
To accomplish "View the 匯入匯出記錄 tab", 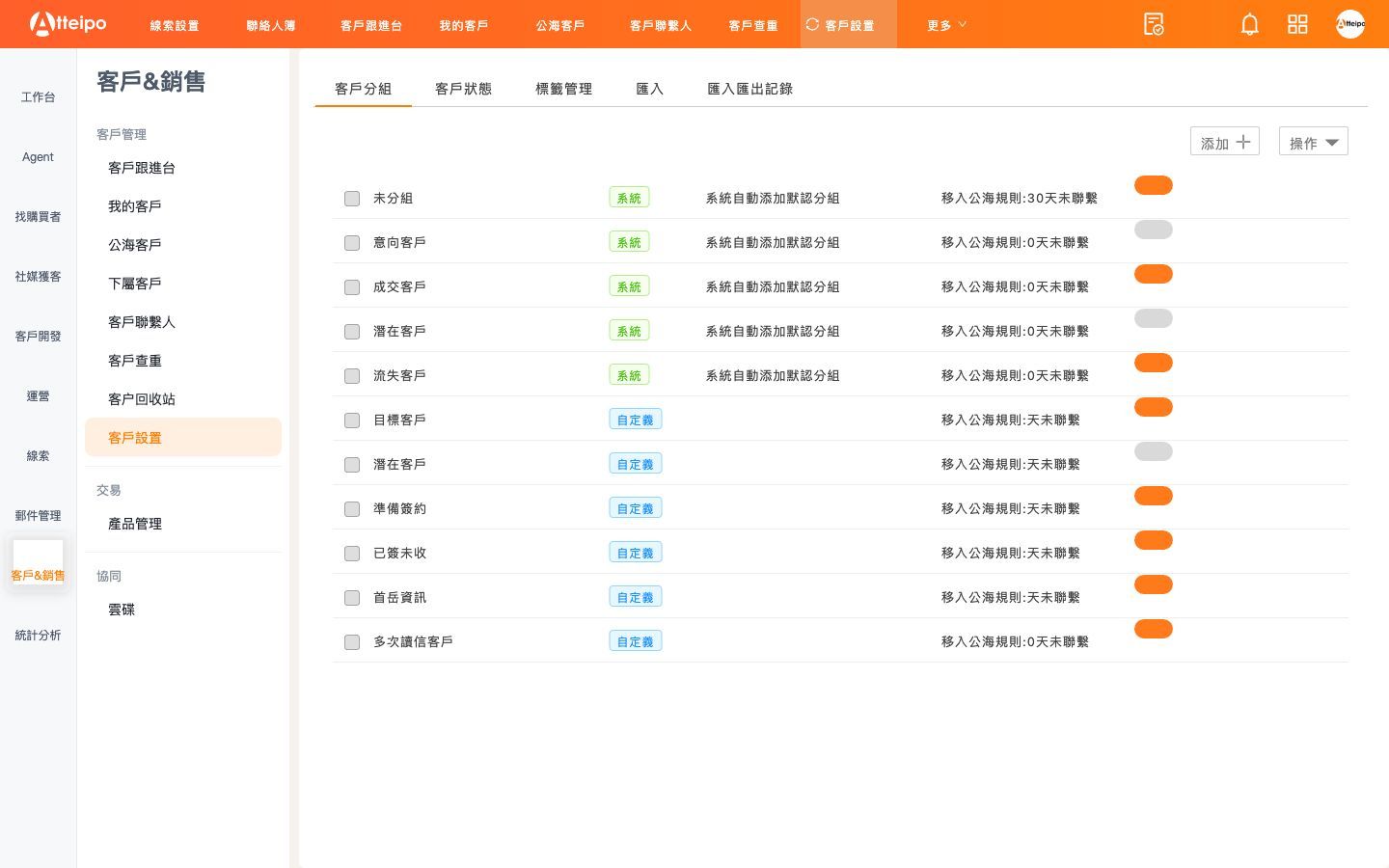I will (x=749, y=89).
